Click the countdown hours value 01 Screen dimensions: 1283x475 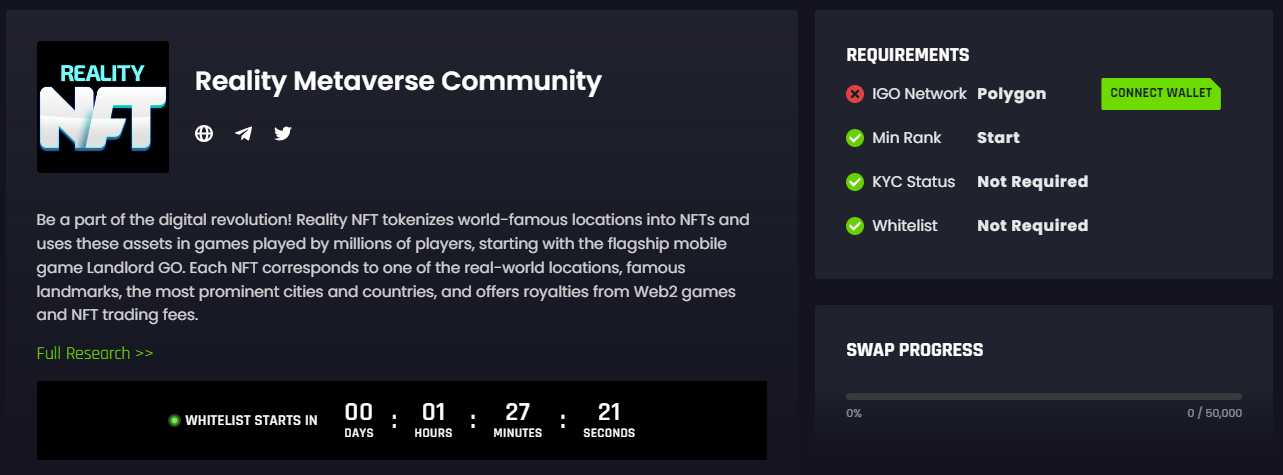(433, 411)
